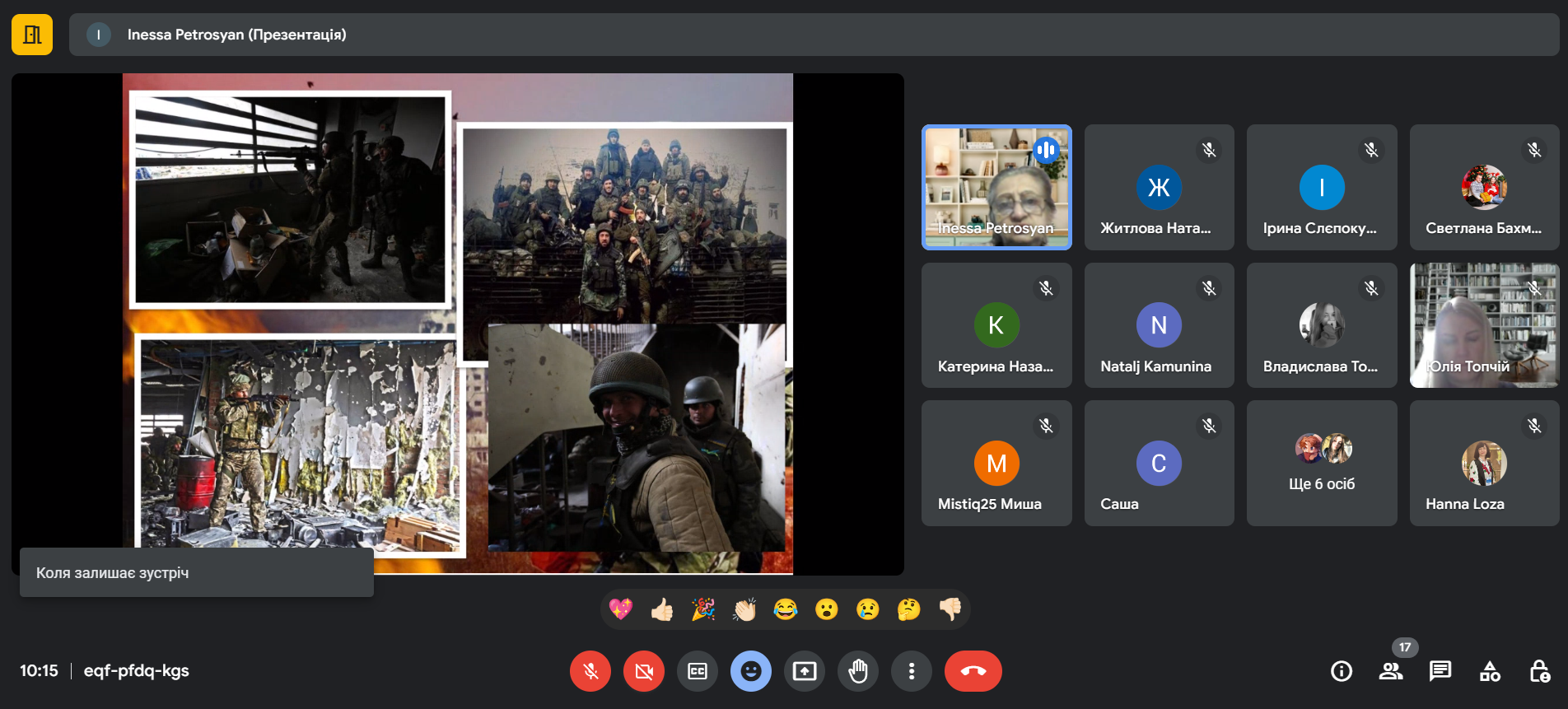This screenshot has width=1568, height=709.
Task: Expand the "Ще 6 осіб" tile
Action: 1322,464
